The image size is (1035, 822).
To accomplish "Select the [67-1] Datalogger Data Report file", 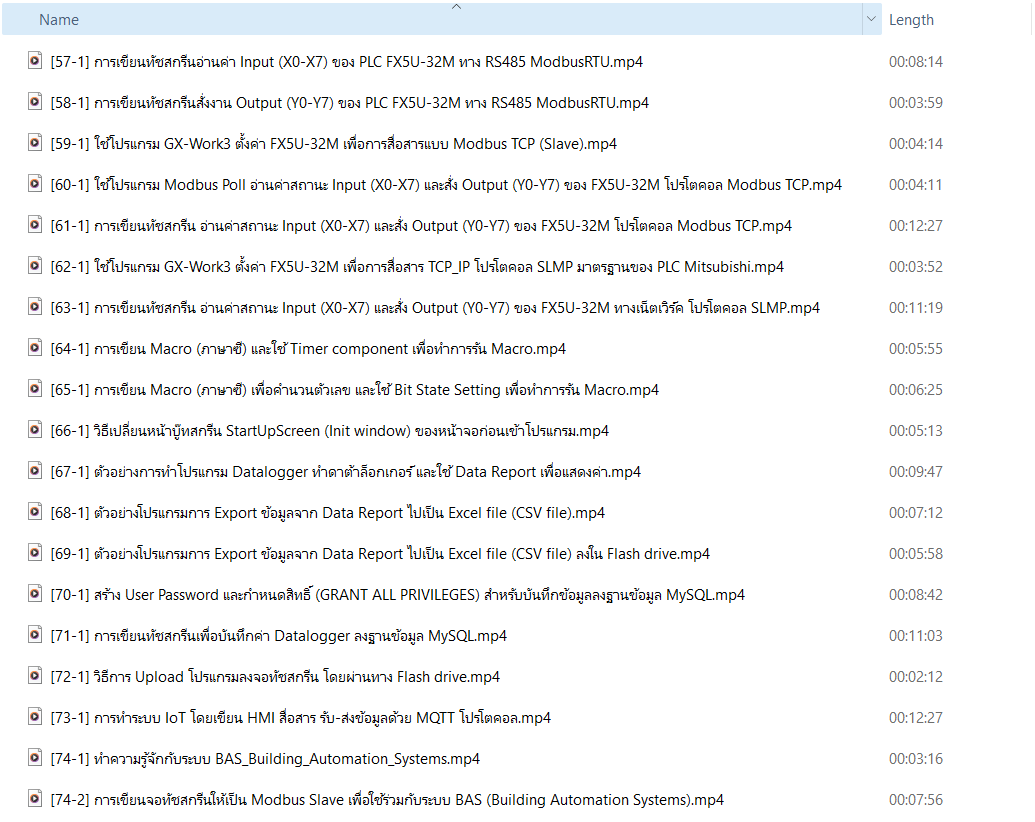I will (345, 472).
